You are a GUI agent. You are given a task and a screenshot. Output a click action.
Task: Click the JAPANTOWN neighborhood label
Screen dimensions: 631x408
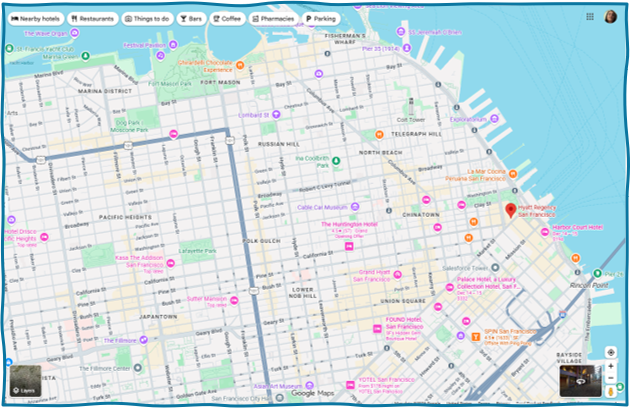pos(158,317)
